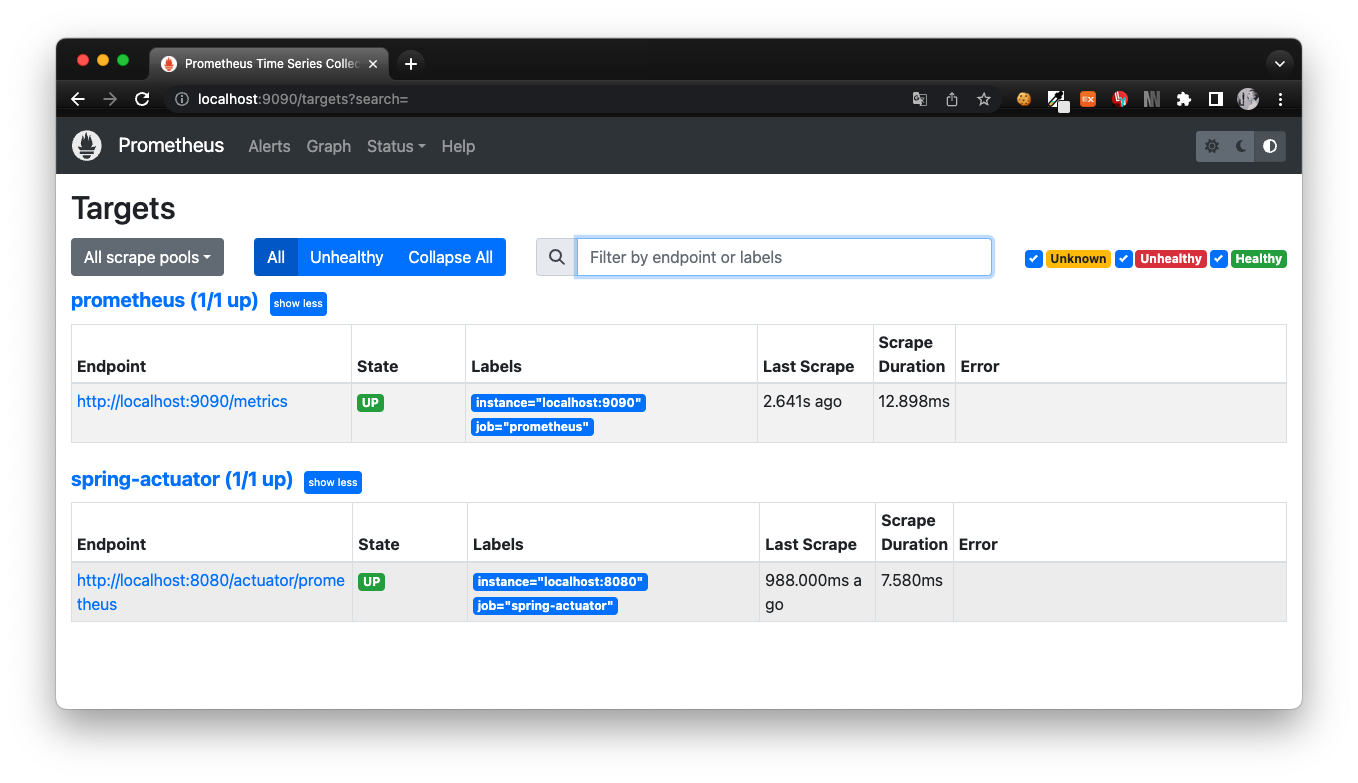
Task: Click the Healthy green badge label
Action: pyautogui.click(x=1259, y=259)
